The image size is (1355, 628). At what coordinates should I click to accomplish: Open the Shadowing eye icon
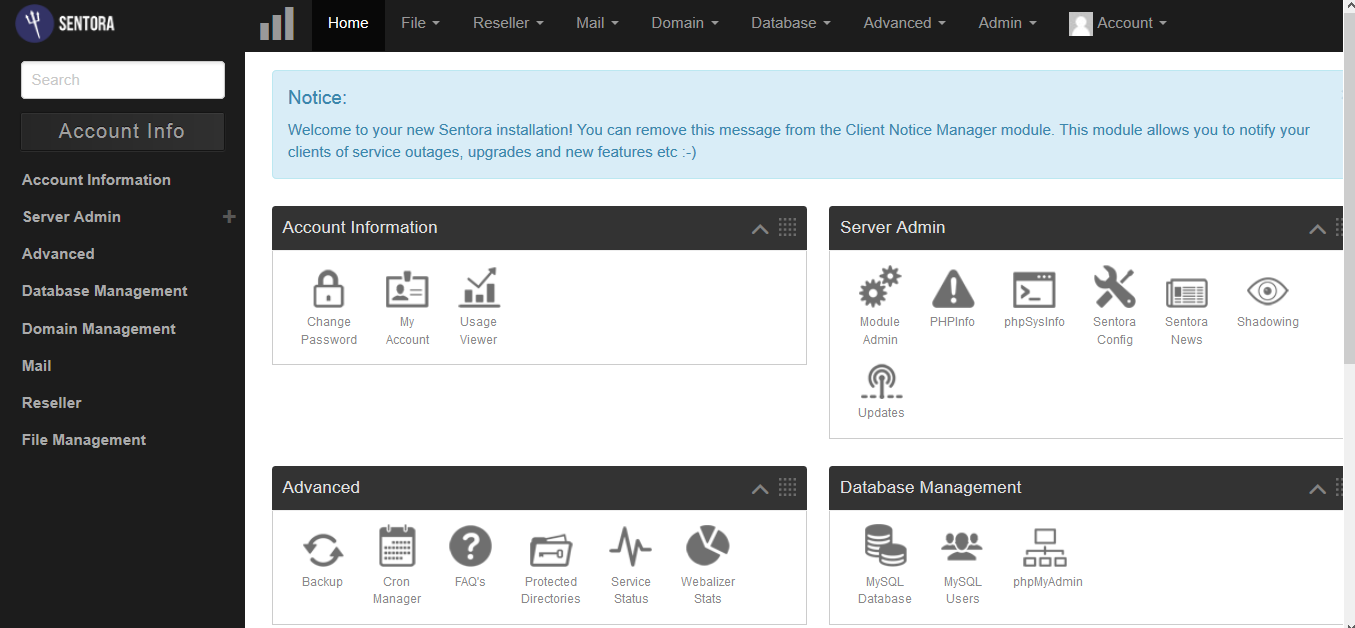[x=1267, y=291]
